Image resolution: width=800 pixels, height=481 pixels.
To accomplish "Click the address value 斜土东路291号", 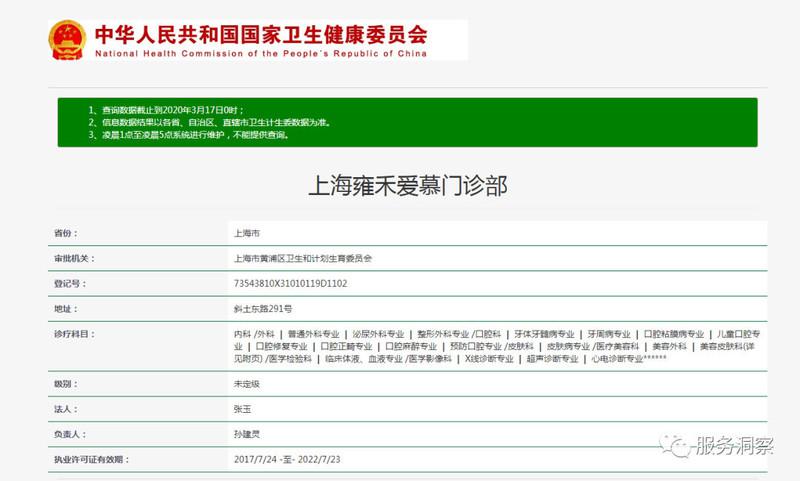I will [x=262, y=309].
